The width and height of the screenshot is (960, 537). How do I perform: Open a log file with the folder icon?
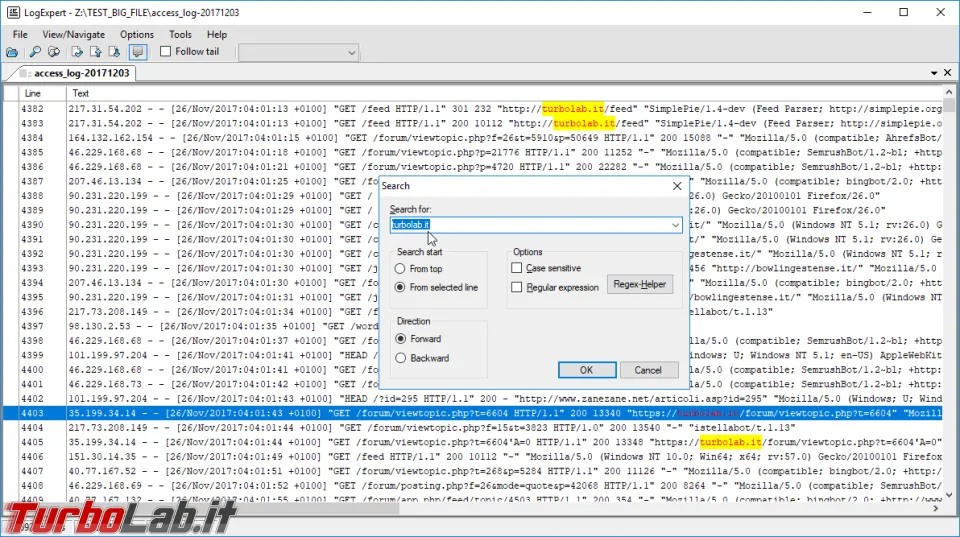click(12, 52)
